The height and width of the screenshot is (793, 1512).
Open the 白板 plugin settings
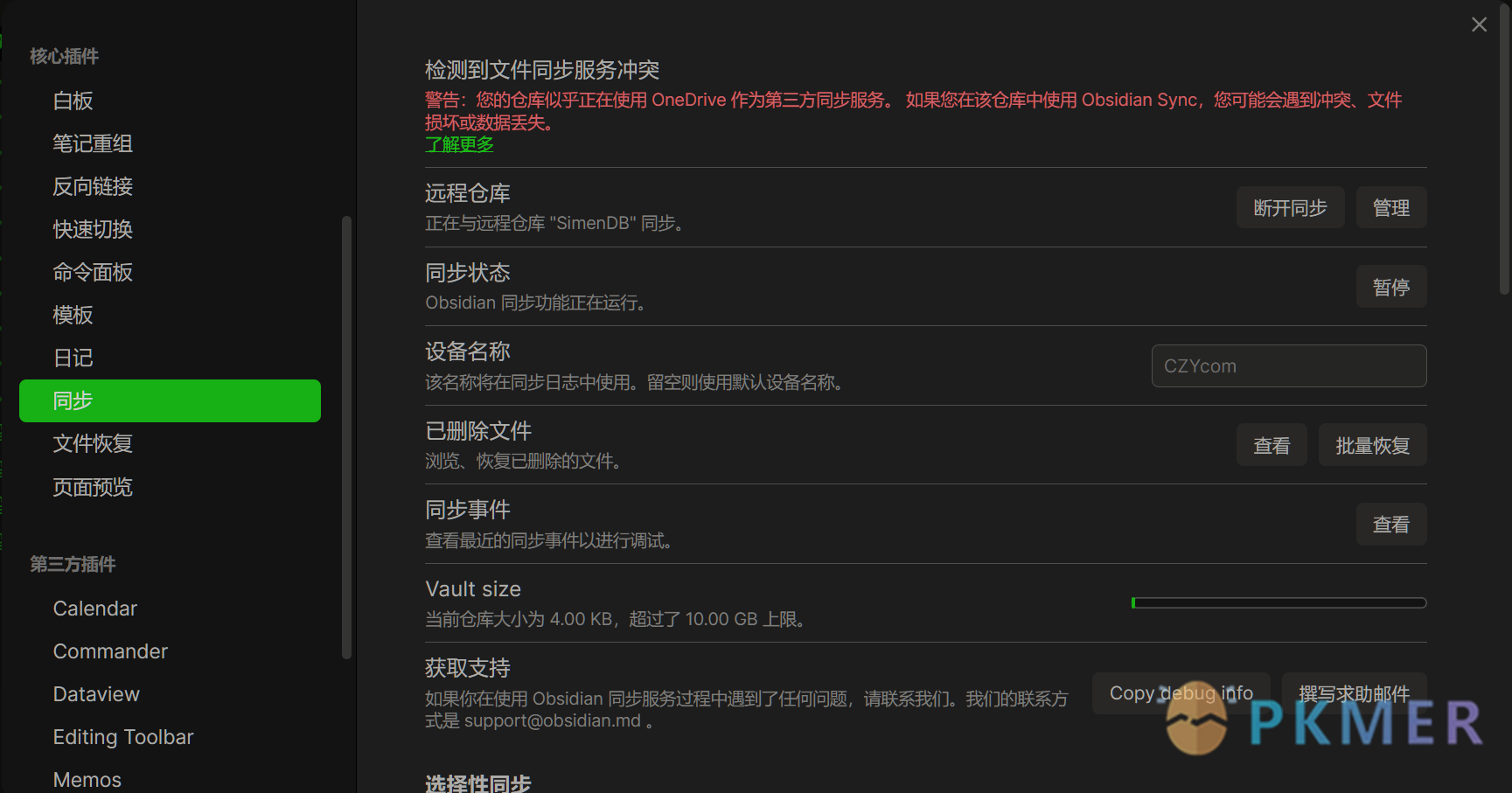click(170, 101)
